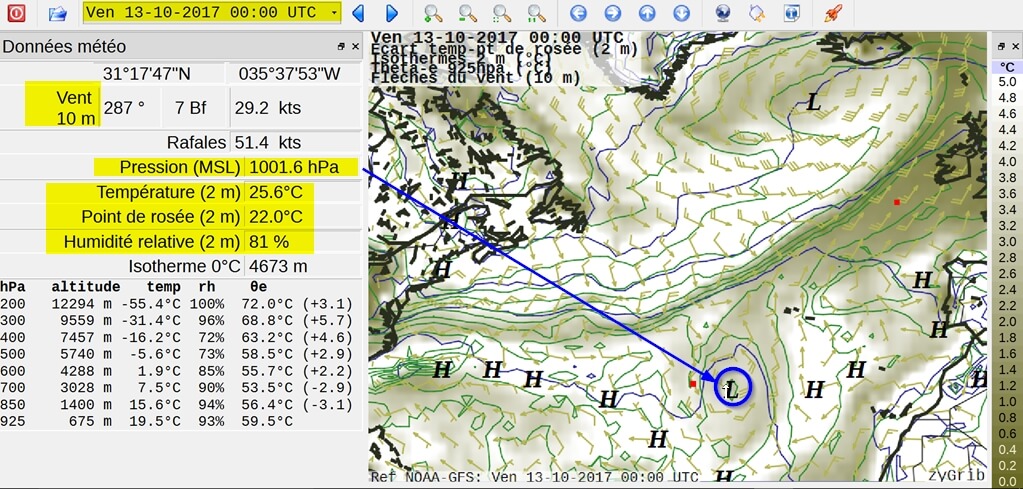Viewport: 1023px width, 489px height.
Task: Click the 0.4 mark on color scale
Action: click(x=1007, y=449)
